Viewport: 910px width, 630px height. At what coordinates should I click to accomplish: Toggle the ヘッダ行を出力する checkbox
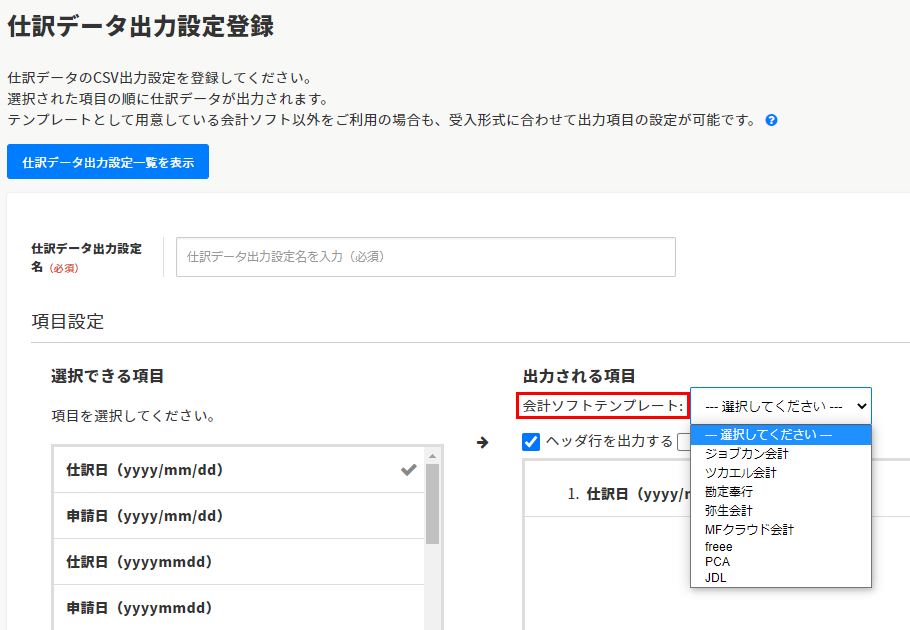click(x=531, y=442)
